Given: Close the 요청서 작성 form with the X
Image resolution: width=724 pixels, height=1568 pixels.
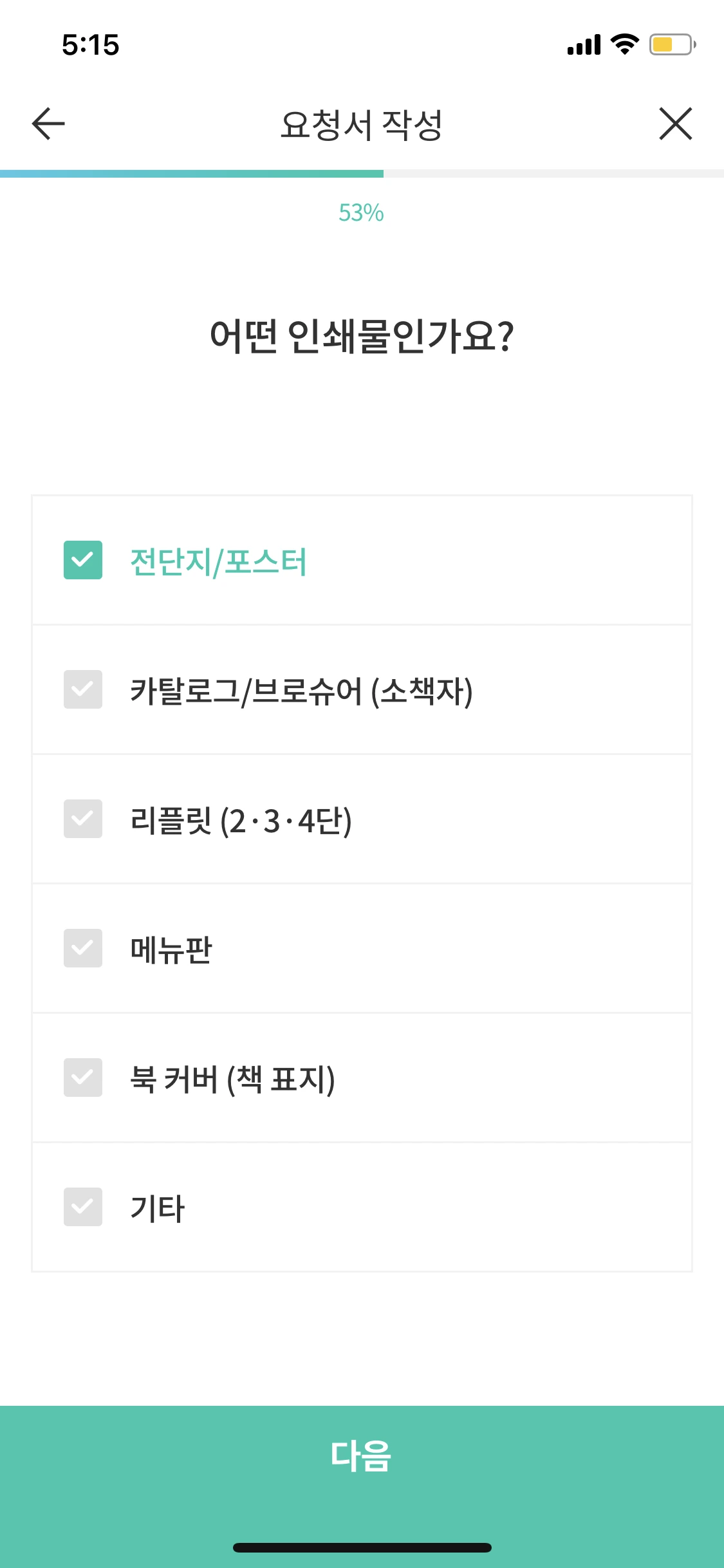Looking at the screenshot, I should point(676,124).
